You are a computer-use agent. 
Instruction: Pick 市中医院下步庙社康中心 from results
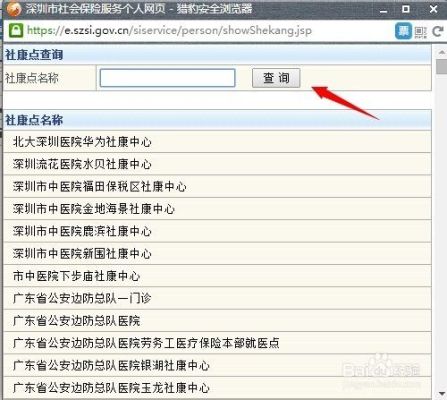217,276
